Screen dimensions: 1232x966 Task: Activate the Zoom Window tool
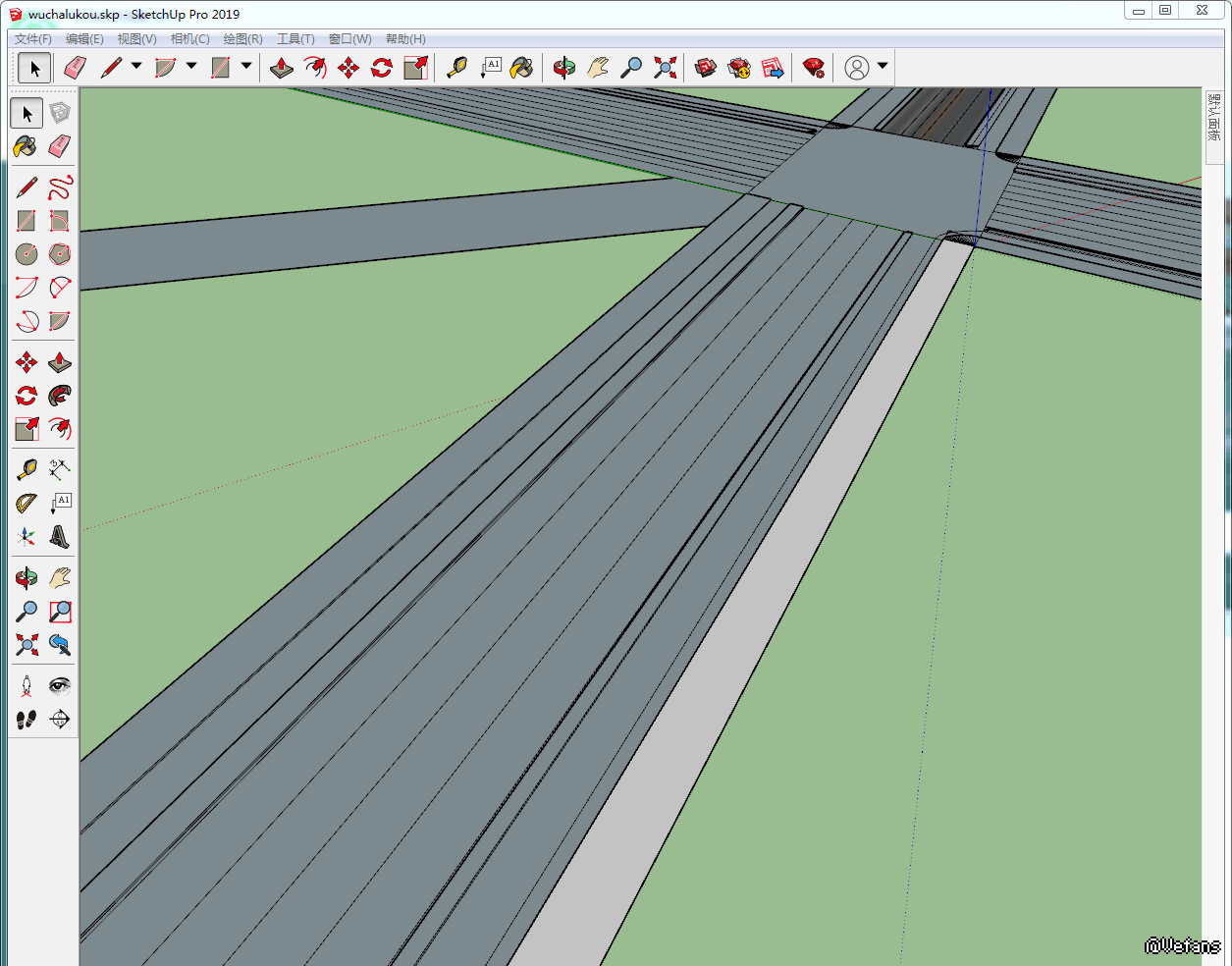coord(60,612)
